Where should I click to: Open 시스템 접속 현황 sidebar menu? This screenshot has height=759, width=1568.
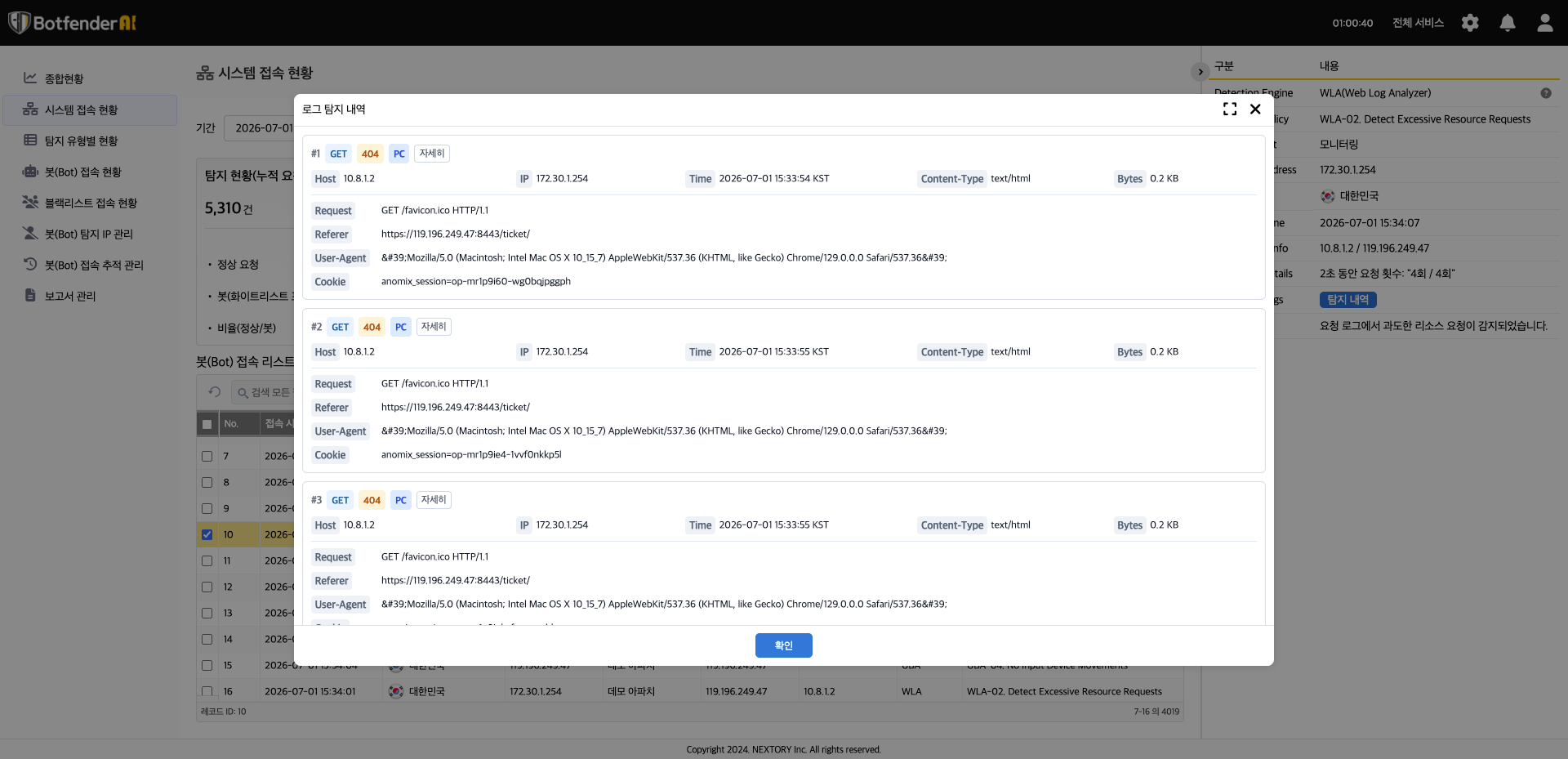pos(90,109)
